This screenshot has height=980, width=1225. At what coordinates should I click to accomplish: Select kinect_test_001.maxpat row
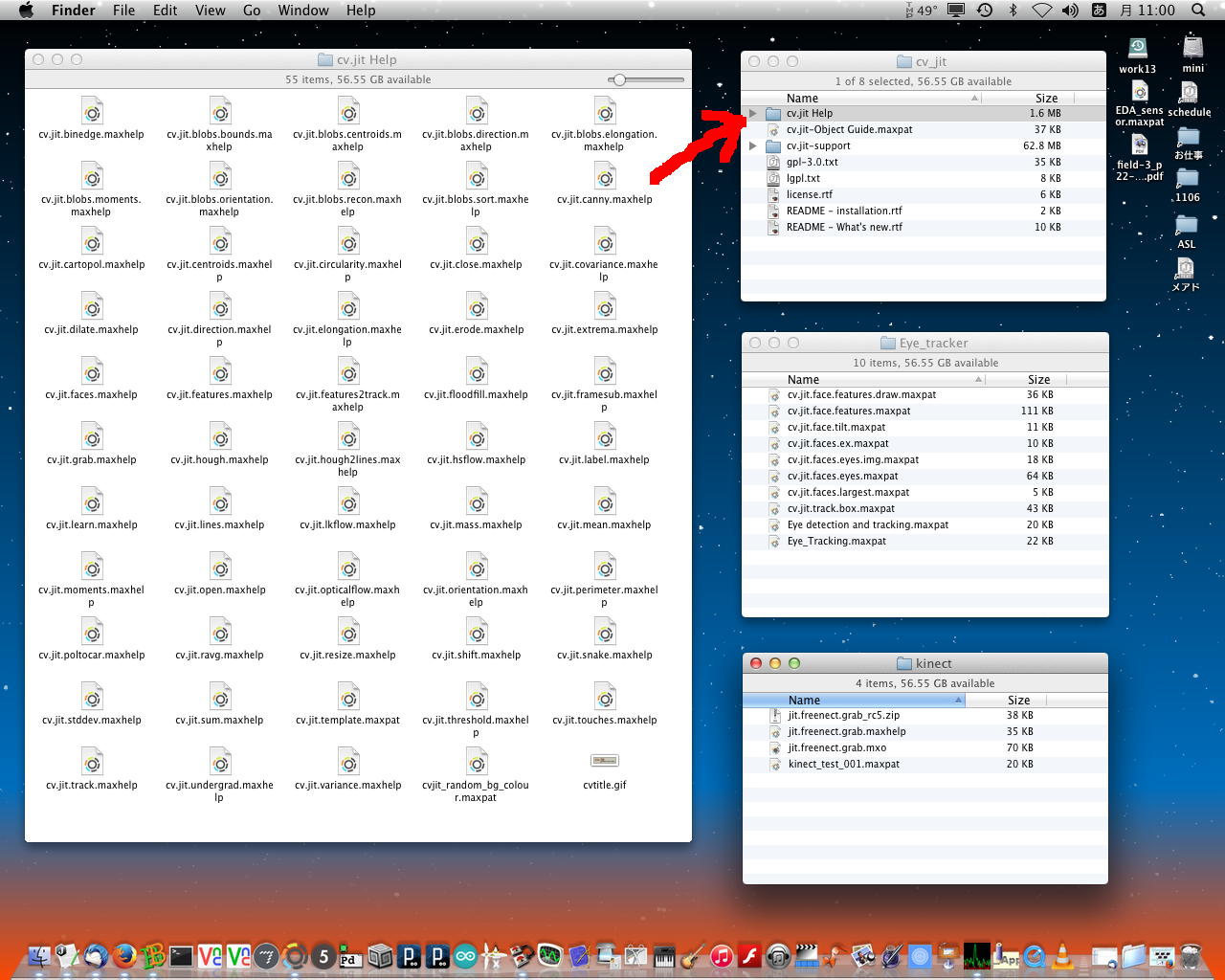tap(924, 764)
